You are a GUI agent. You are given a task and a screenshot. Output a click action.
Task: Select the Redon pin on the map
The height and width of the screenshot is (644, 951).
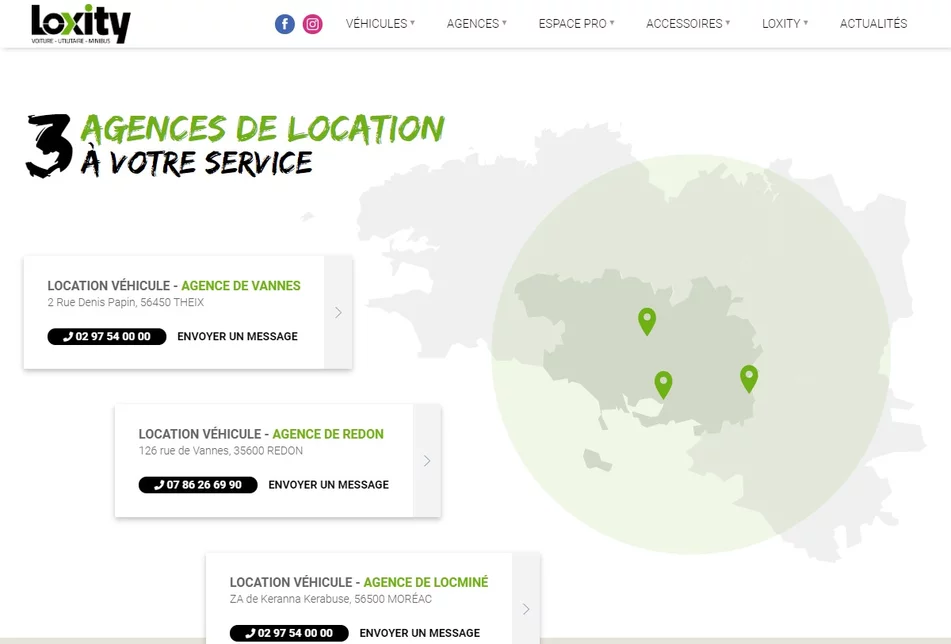coord(749,377)
